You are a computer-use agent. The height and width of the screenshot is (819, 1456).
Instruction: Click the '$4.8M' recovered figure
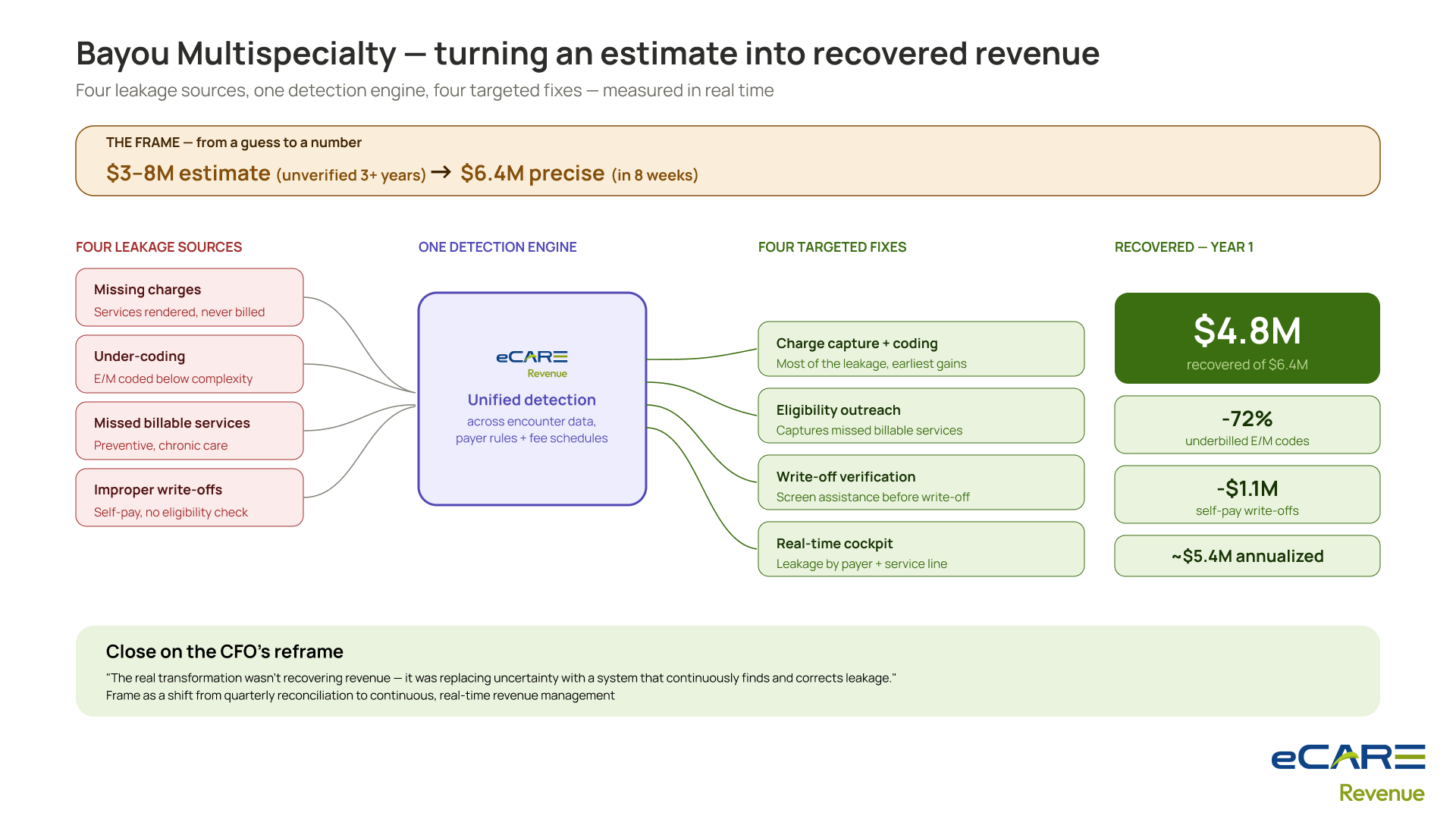tap(1247, 331)
